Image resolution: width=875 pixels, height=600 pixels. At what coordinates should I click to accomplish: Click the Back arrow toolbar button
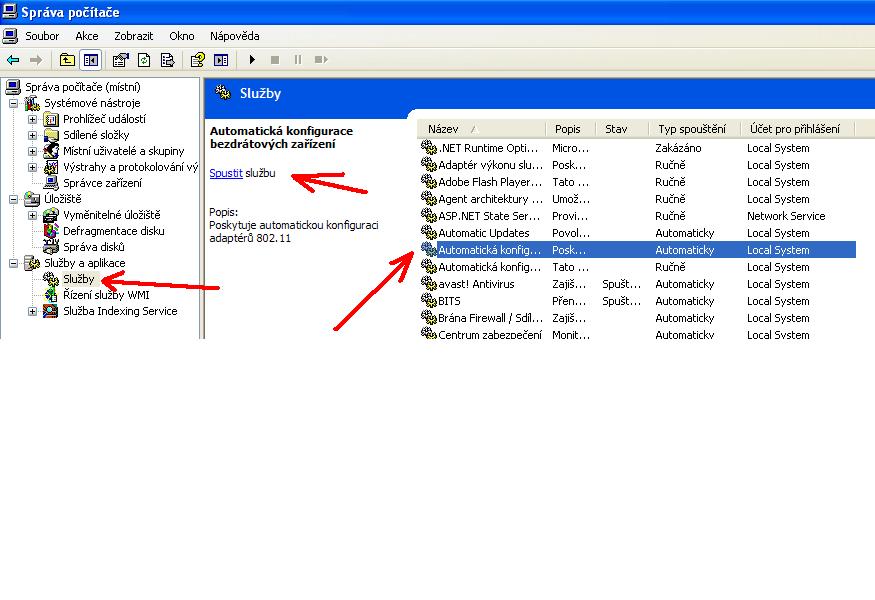(13, 60)
